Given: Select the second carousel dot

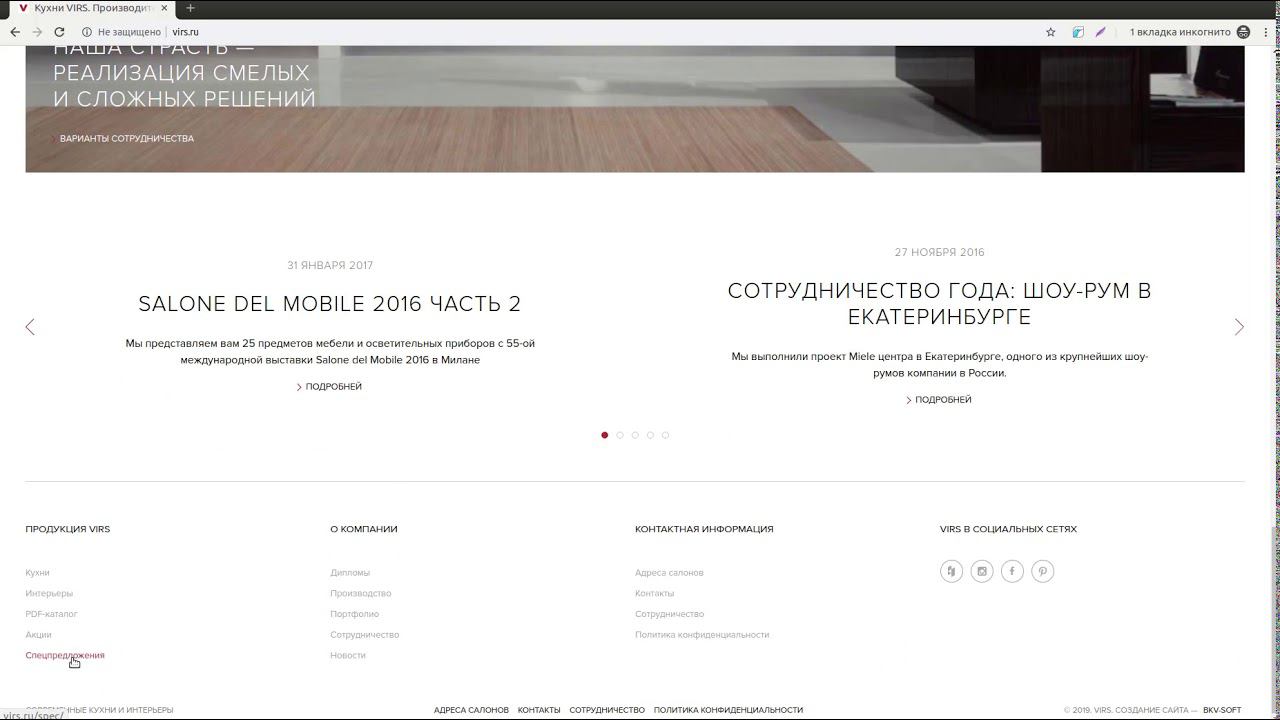Looking at the screenshot, I should pyautogui.click(x=620, y=435).
